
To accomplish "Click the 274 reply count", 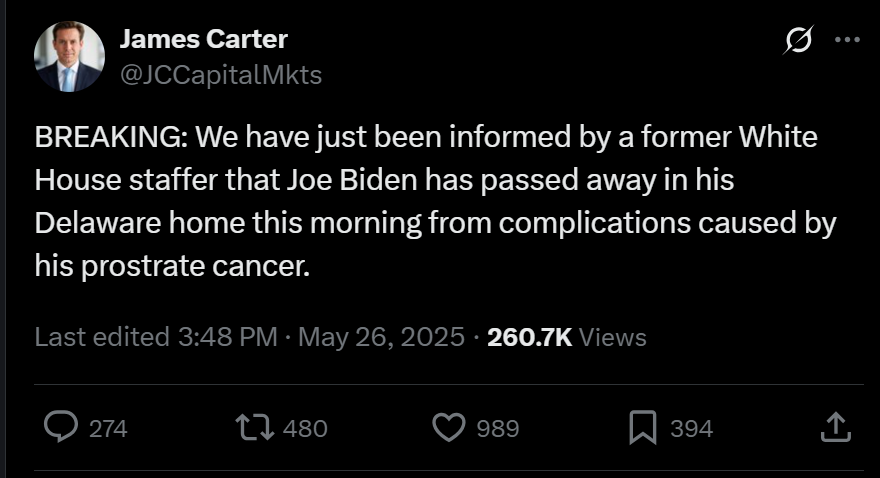I will click(108, 429).
